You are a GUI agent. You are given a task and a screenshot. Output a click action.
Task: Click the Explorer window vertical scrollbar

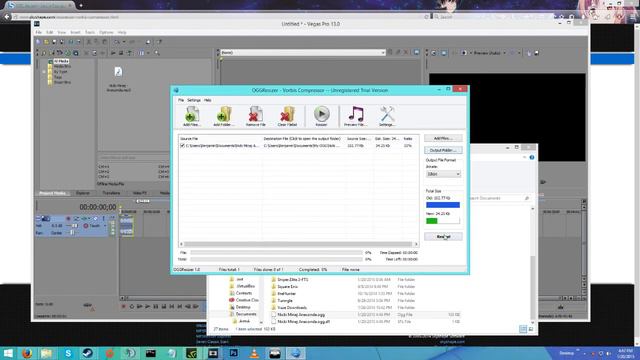click(x=533, y=288)
